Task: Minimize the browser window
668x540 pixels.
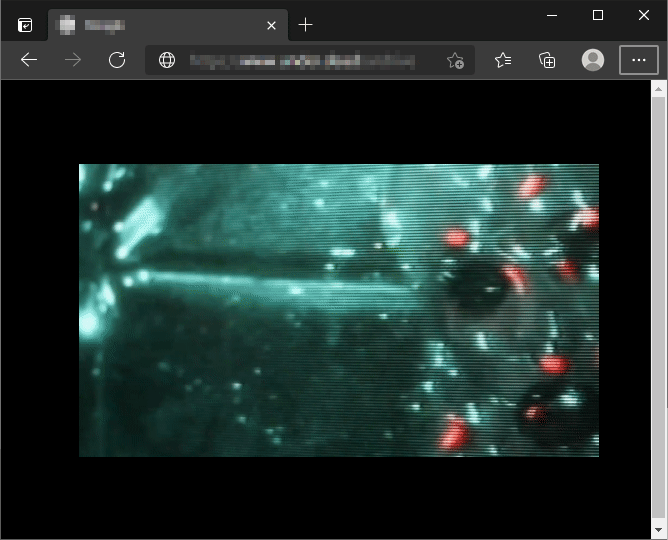Action: 551,15
